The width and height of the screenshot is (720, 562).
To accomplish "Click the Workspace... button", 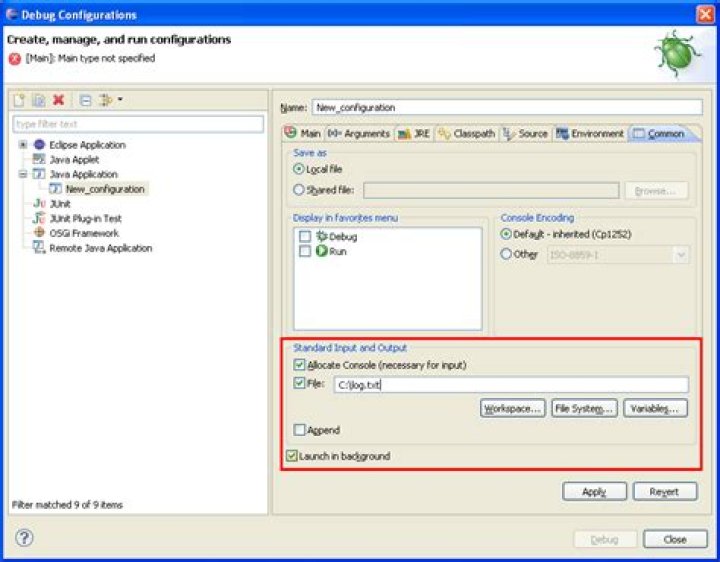I will [512, 408].
